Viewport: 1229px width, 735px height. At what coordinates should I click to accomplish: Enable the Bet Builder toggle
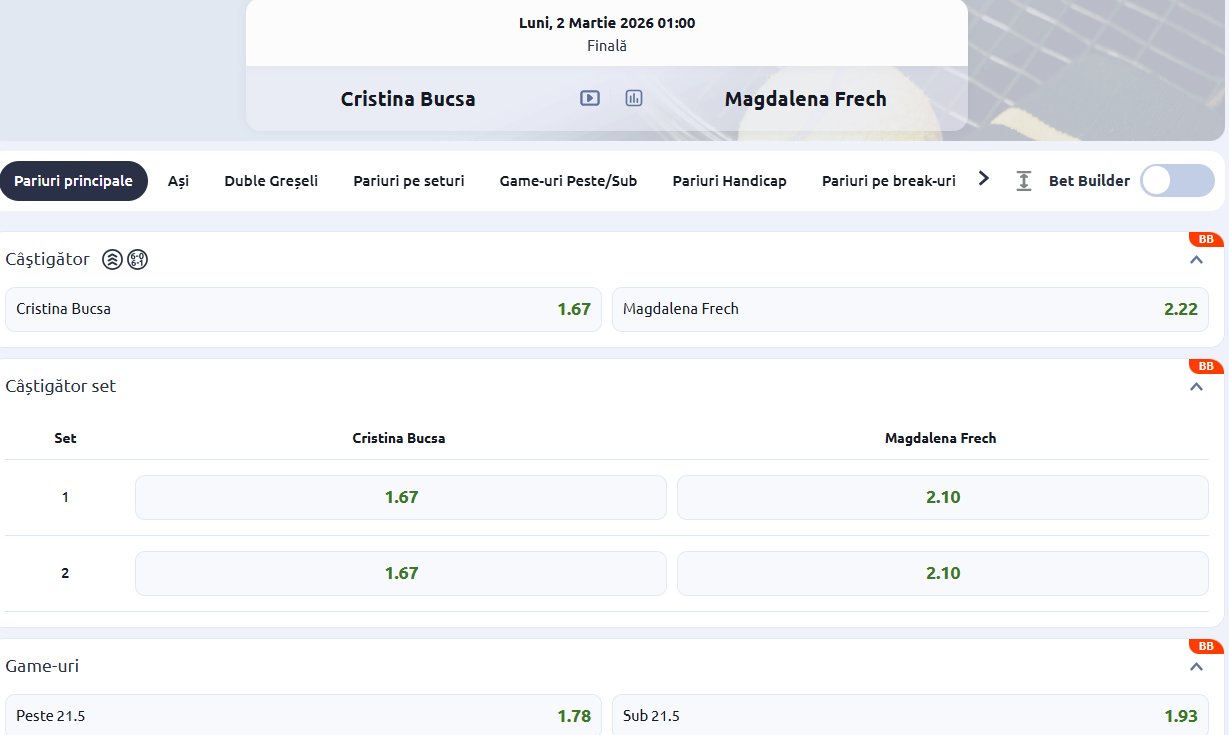[x=1177, y=181]
